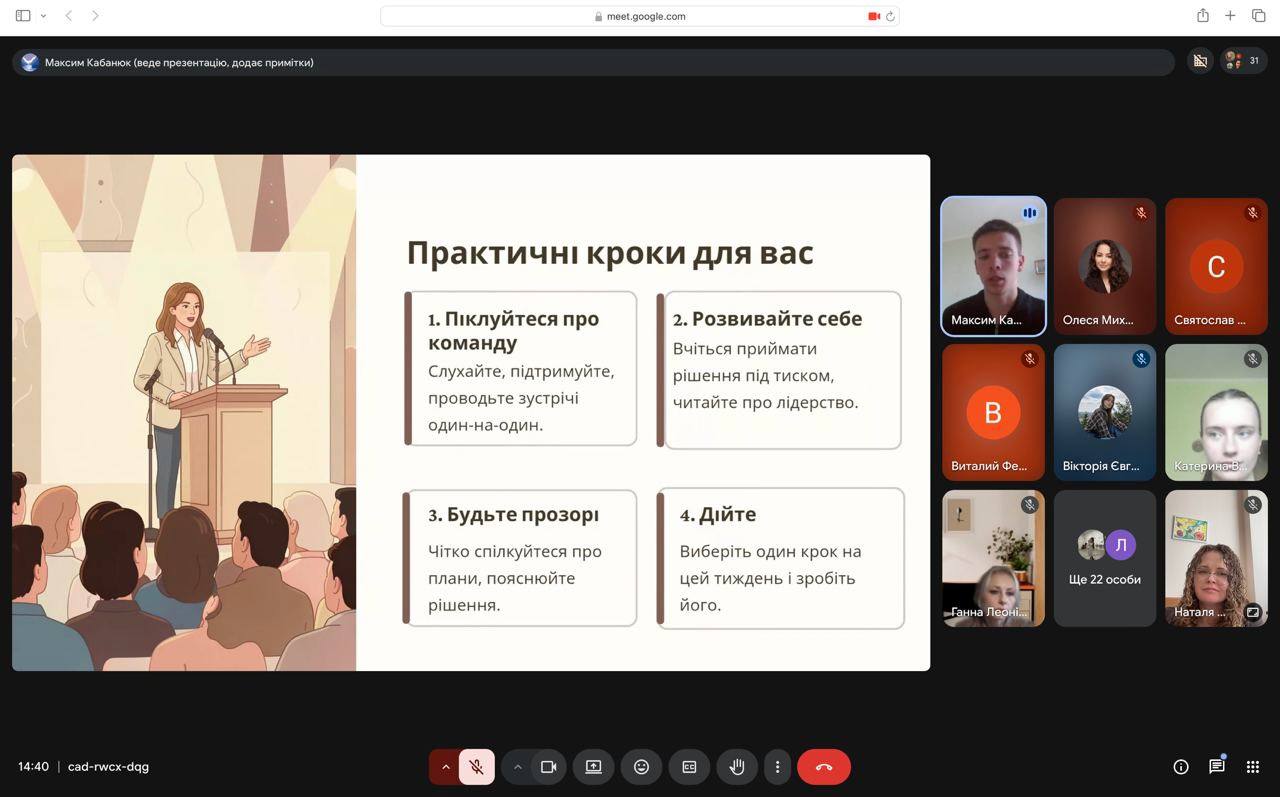This screenshot has height=797, width=1280.
Task: Open the three-dot more options menu
Action: [778, 767]
